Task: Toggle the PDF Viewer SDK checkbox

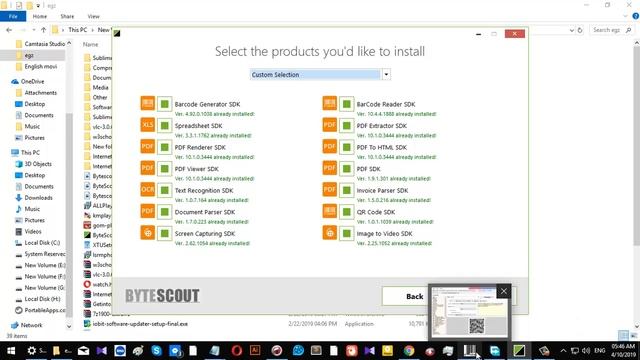Action: 164,169
